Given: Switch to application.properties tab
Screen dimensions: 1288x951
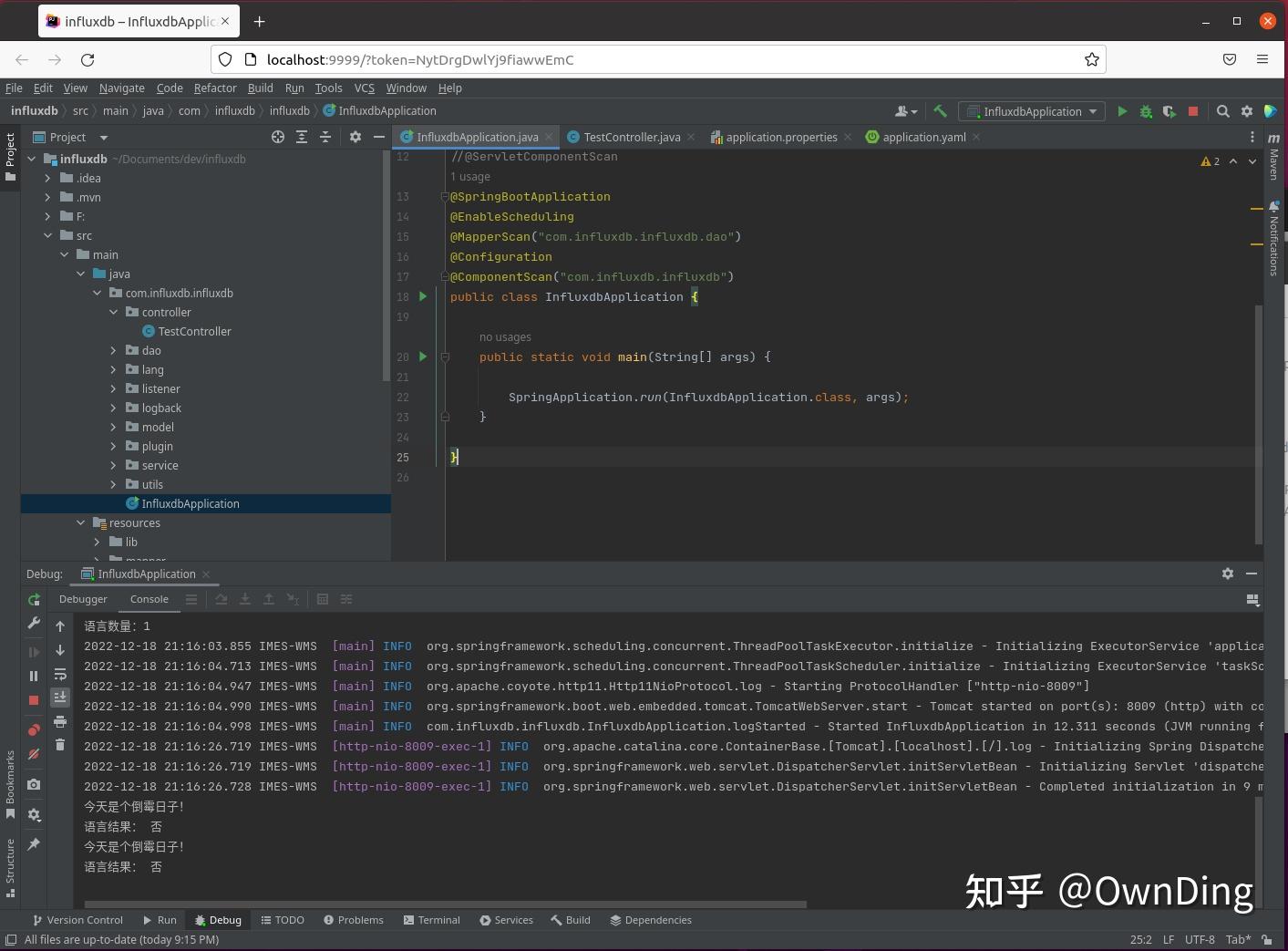Looking at the screenshot, I should point(781,137).
